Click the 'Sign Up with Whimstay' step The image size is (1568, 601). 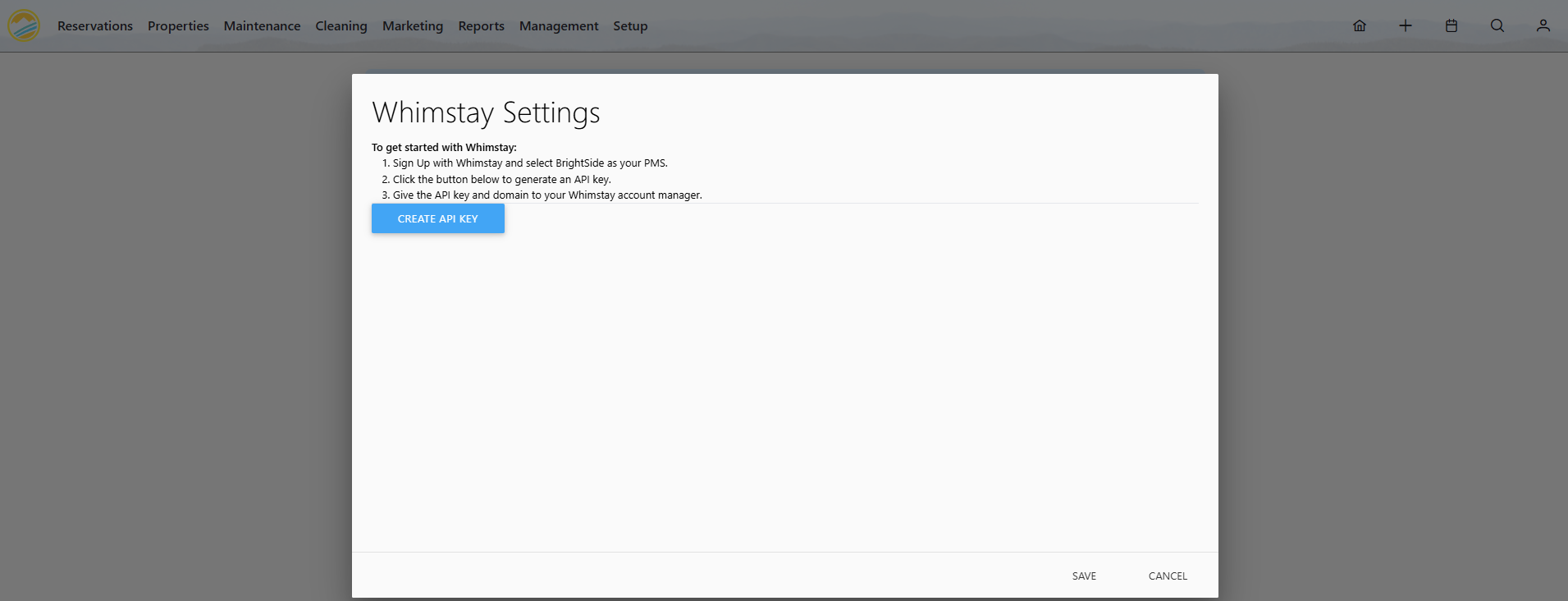[530, 163]
